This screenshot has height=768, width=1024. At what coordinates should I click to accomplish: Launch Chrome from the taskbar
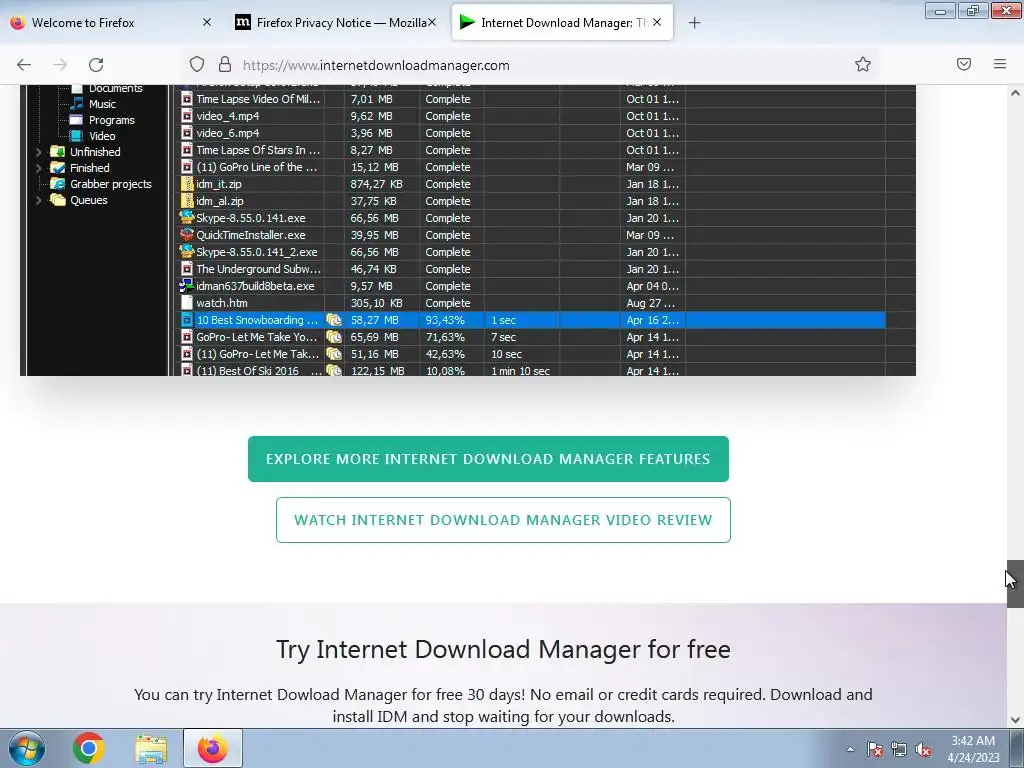pyautogui.click(x=89, y=748)
